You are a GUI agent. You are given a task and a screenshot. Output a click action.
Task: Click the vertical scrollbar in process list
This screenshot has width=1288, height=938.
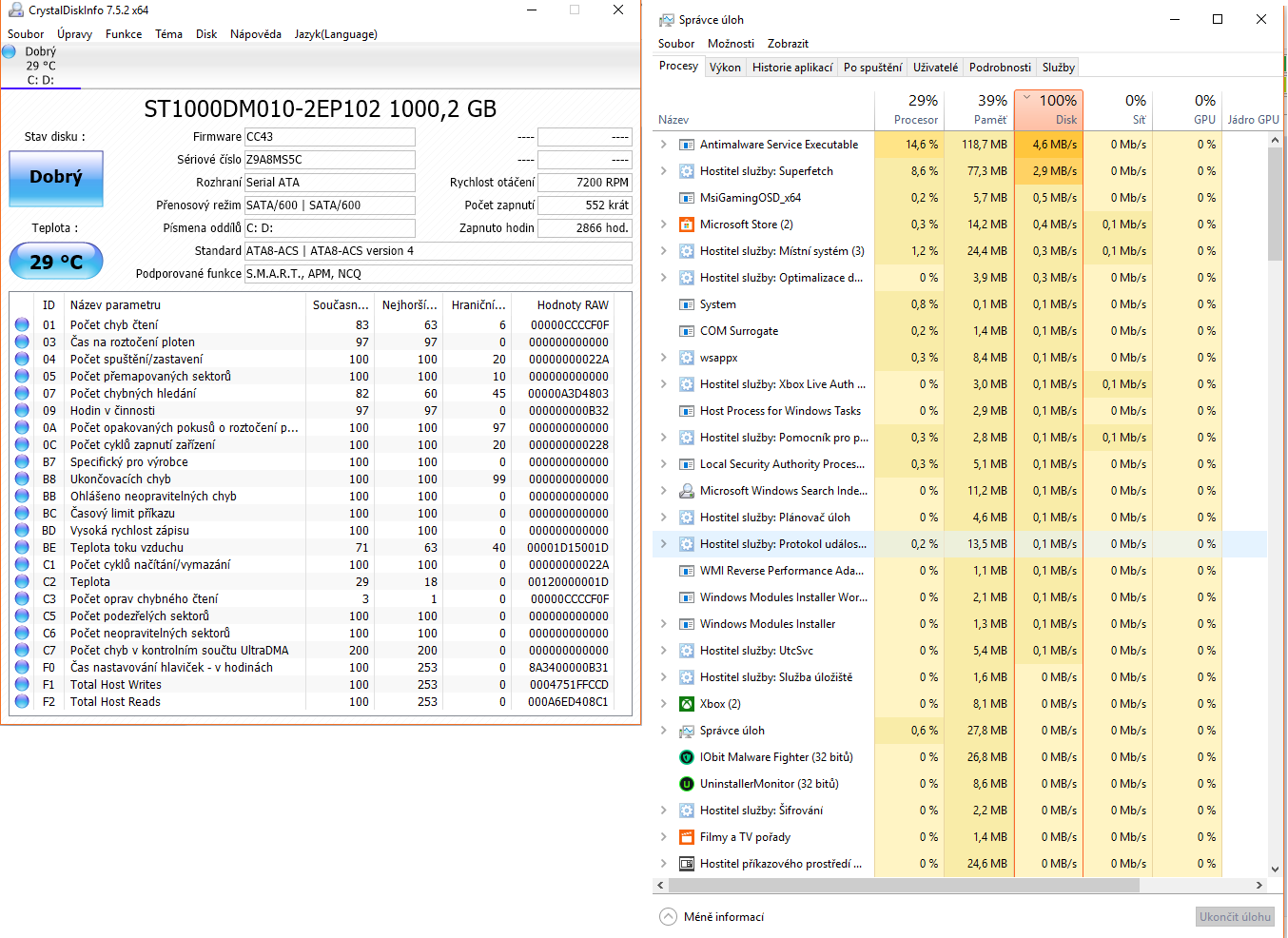pyautogui.click(x=1276, y=205)
